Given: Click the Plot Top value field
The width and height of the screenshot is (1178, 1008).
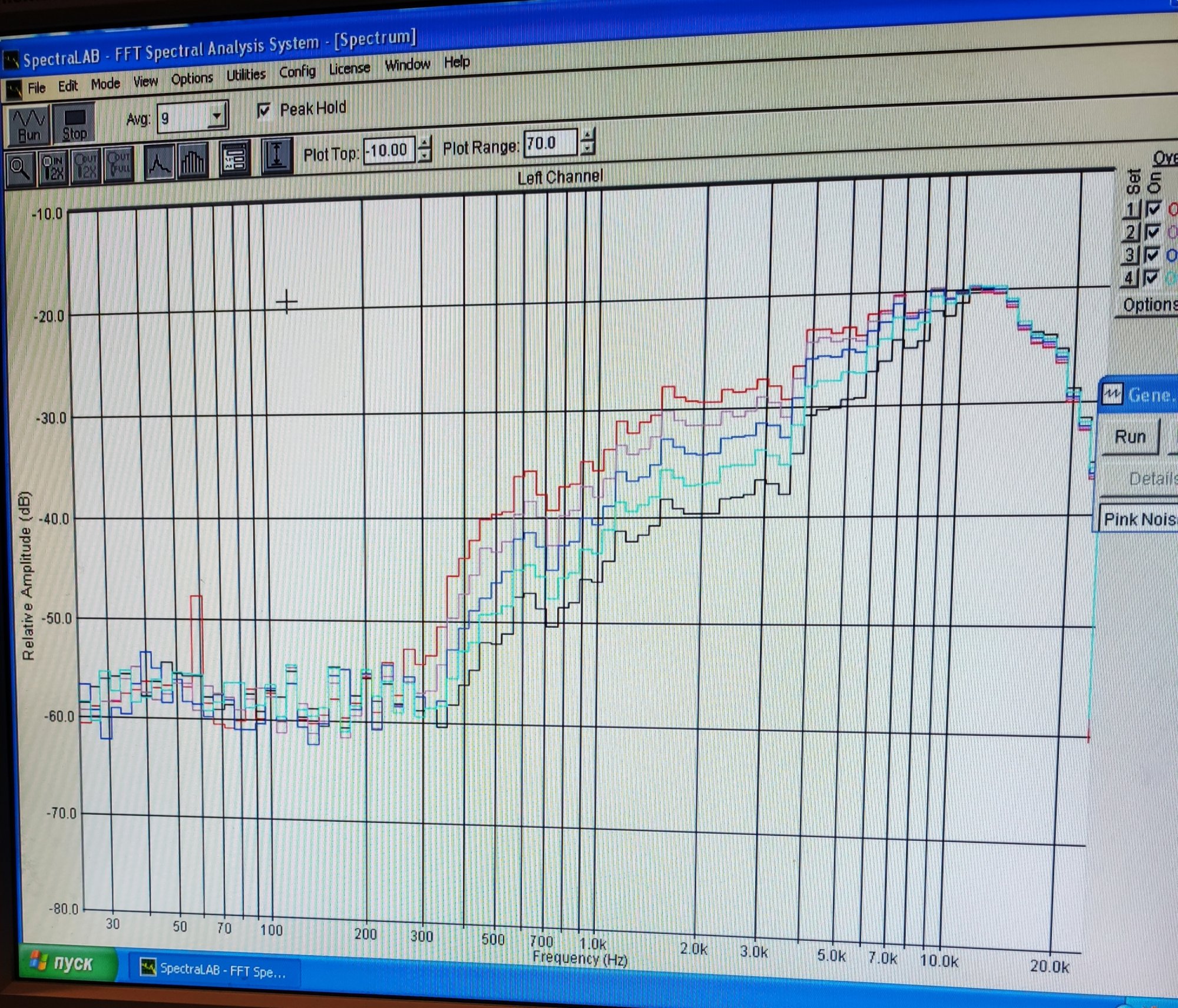Looking at the screenshot, I should (x=389, y=151).
